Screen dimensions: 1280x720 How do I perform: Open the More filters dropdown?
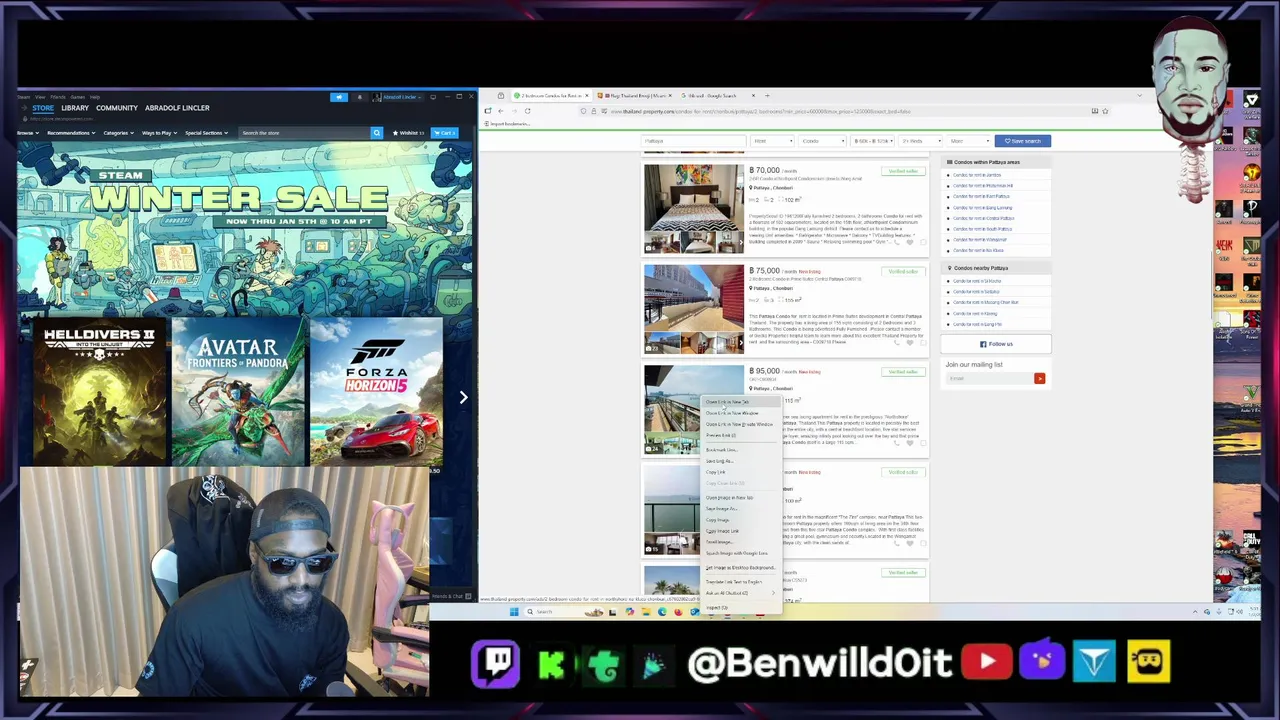click(968, 141)
